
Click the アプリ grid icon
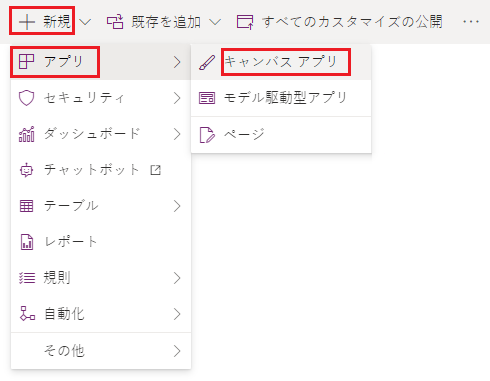pos(26,62)
